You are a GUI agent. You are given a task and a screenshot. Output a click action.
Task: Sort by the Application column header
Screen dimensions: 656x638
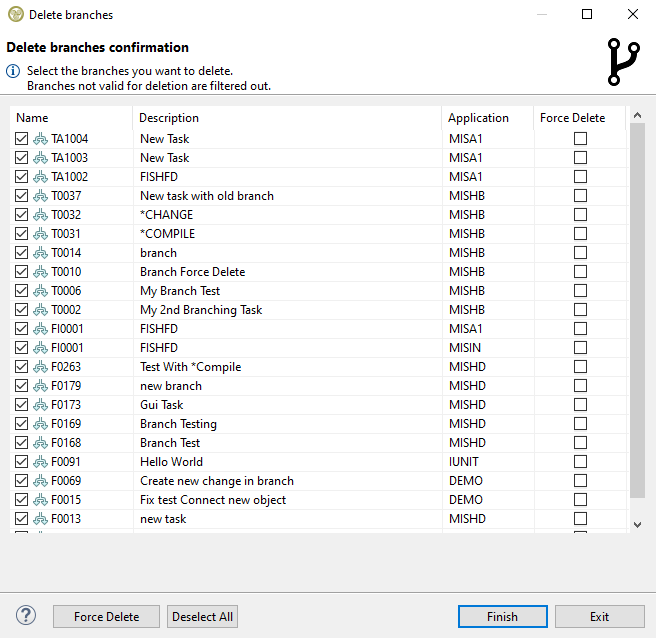pyautogui.click(x=478, y=118)
